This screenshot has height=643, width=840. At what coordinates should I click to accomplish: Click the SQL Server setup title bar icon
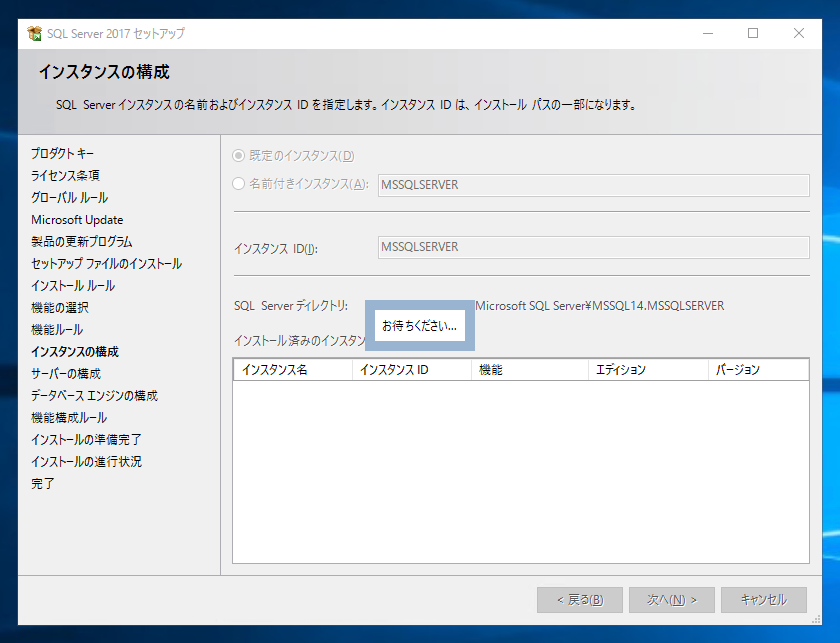35,33
